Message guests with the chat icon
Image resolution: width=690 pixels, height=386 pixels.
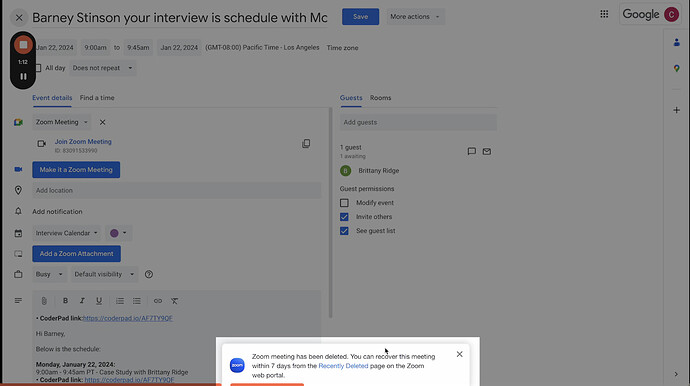click(472, 151)
